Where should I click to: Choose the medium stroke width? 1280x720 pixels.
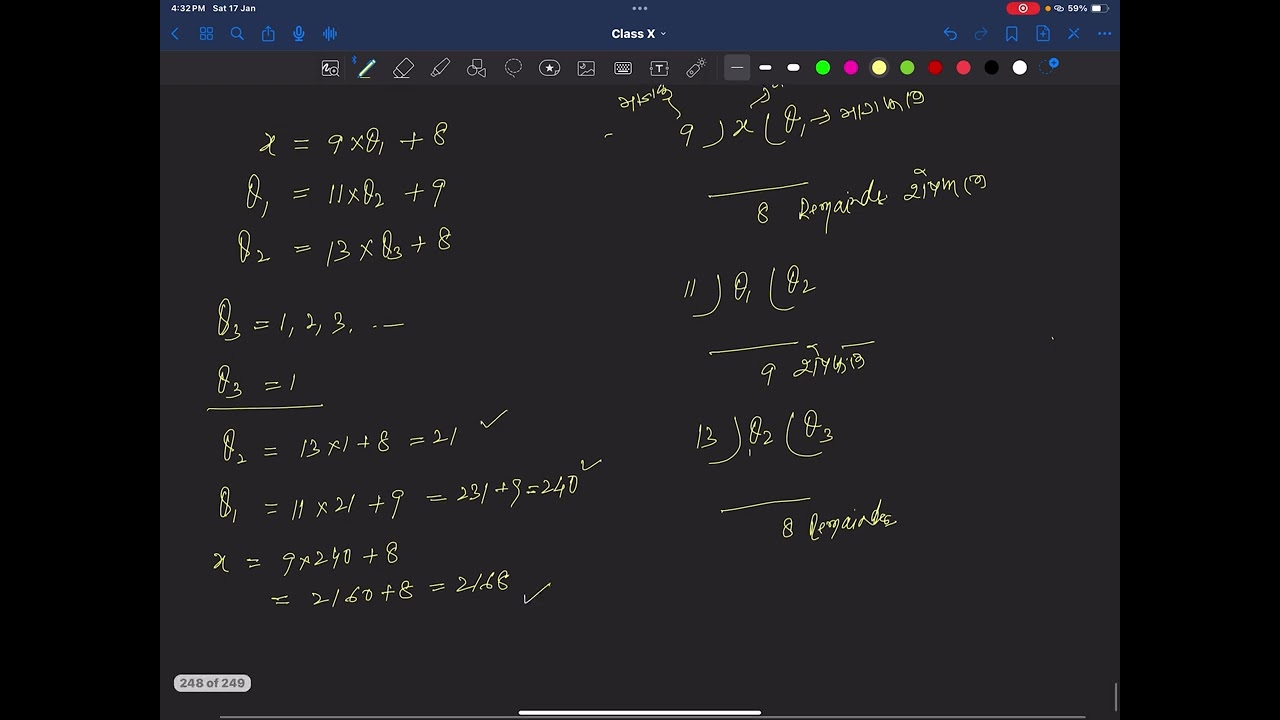pos(765,68)
